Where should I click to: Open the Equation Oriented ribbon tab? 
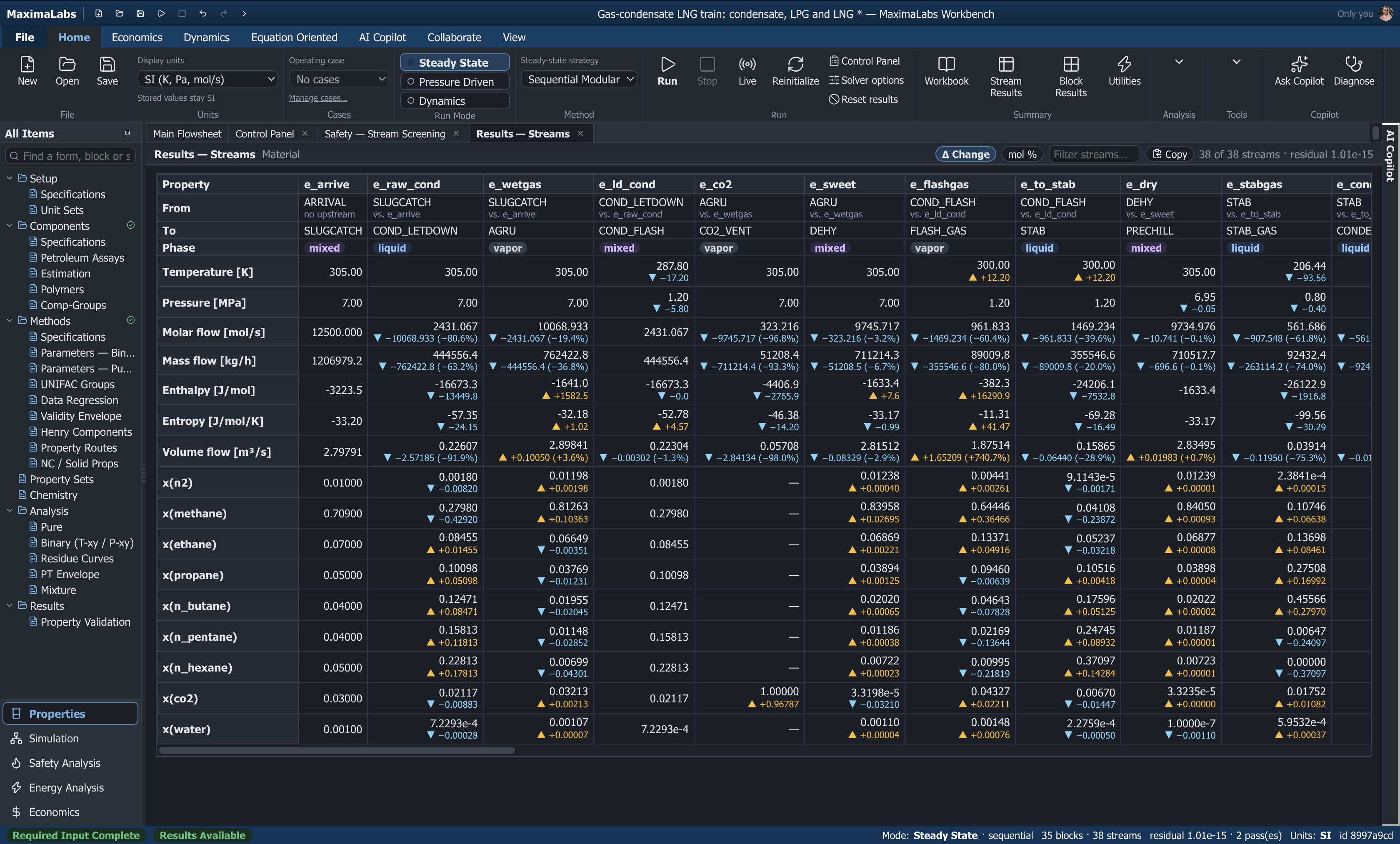[x=294, y=37]
